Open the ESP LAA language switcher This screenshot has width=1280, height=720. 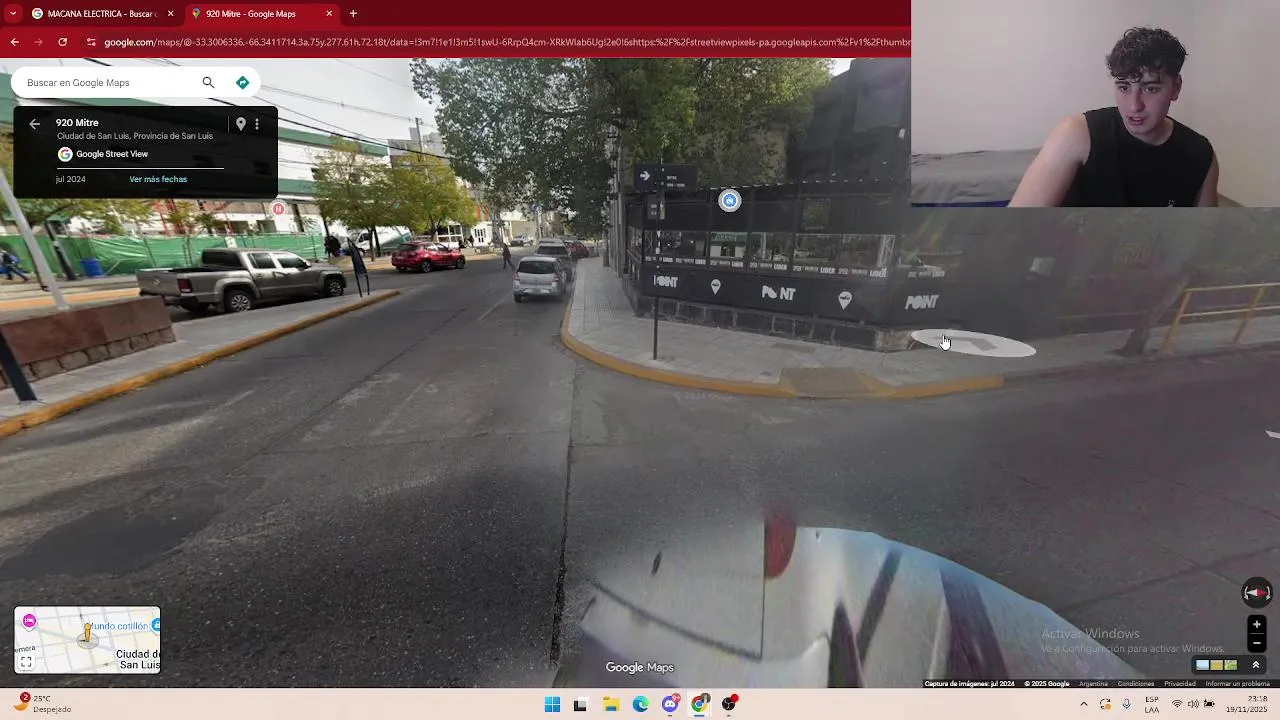pos(1152,704)
